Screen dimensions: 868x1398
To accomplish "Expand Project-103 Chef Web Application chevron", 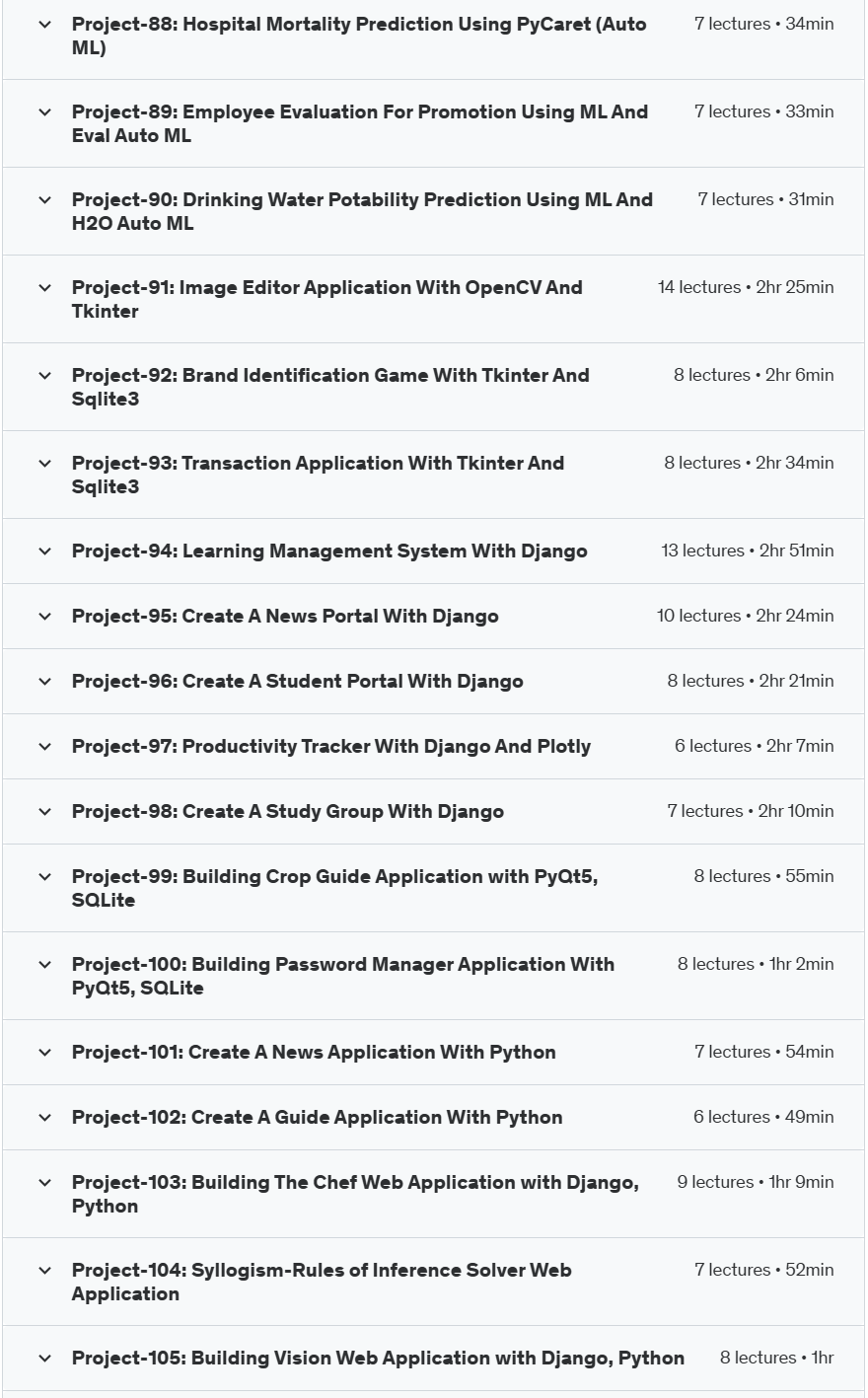I will tap(44, 1183).
